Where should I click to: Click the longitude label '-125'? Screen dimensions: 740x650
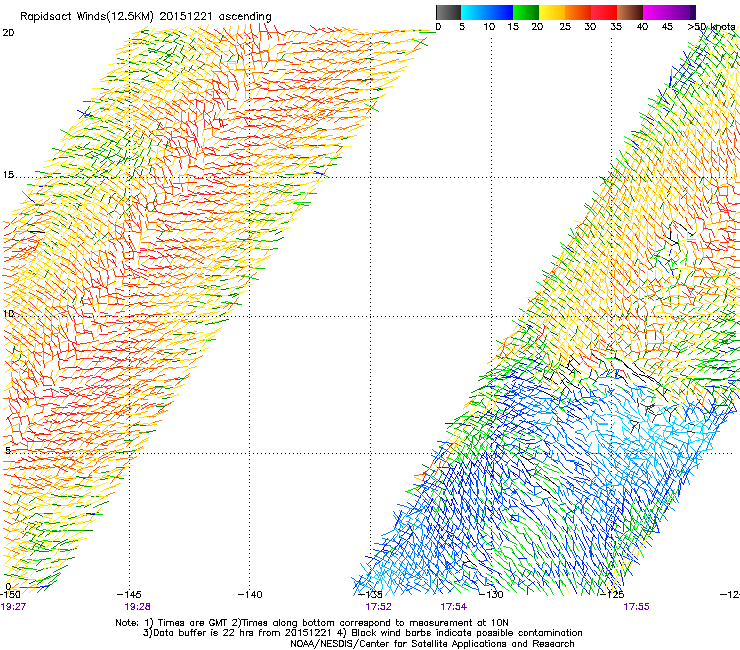click(x=612, y=594)
